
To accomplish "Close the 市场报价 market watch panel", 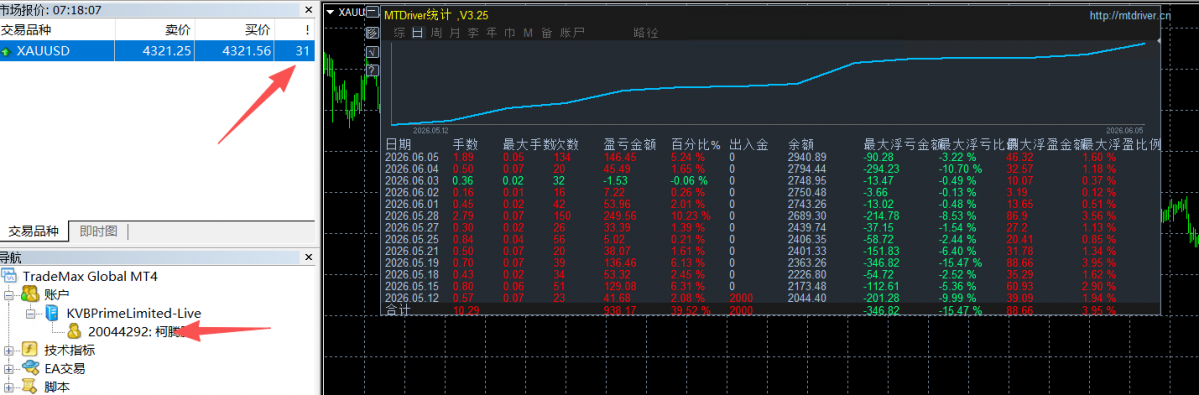I will 308,10.
